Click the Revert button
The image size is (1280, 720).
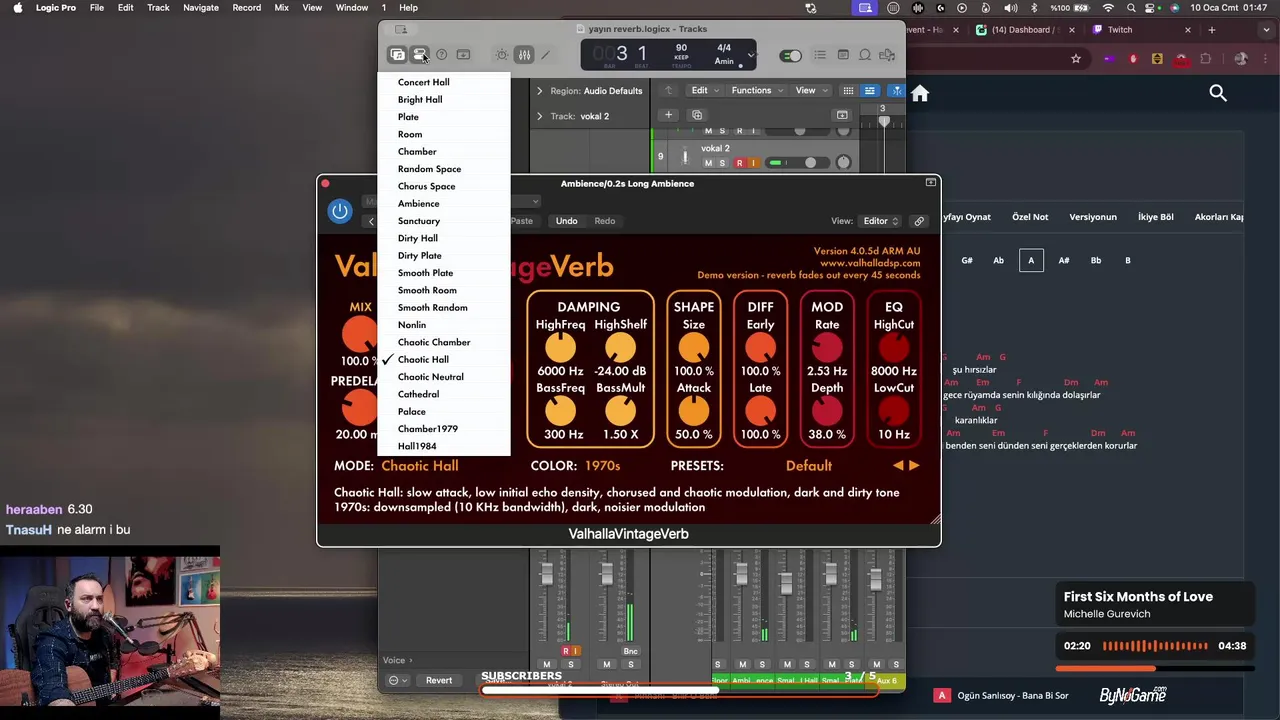pyautogui.click(x=439, y=680)
